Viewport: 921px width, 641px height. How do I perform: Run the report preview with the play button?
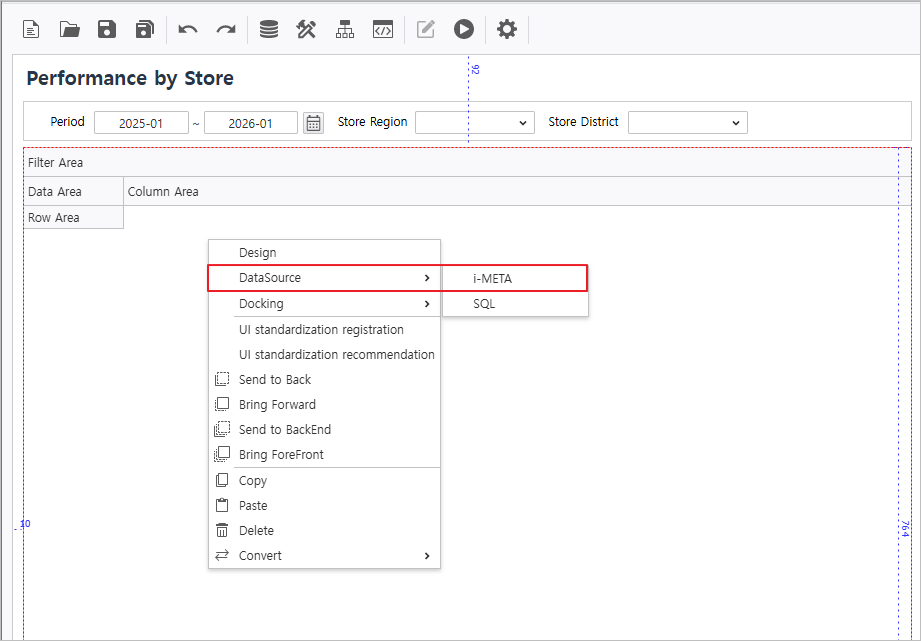tap(463, 29)
